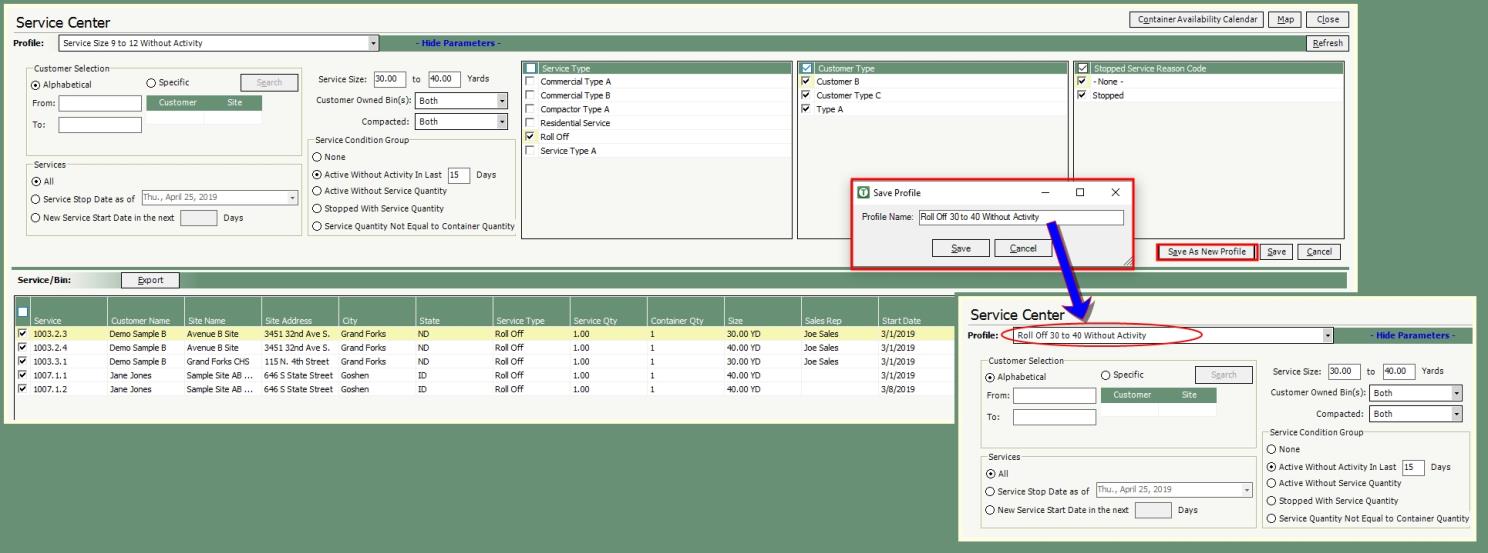Uncheck the Stopped reason code
This screenshot has width=1488, height=553.
point(1082,96)
